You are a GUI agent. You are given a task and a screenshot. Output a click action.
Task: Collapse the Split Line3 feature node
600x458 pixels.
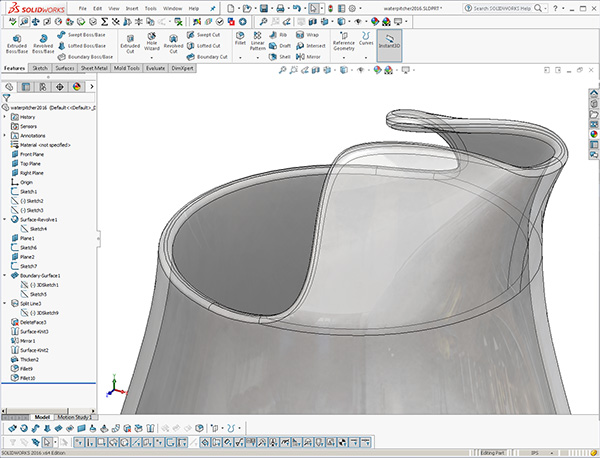pyautogui.click(x=5, y=303)
